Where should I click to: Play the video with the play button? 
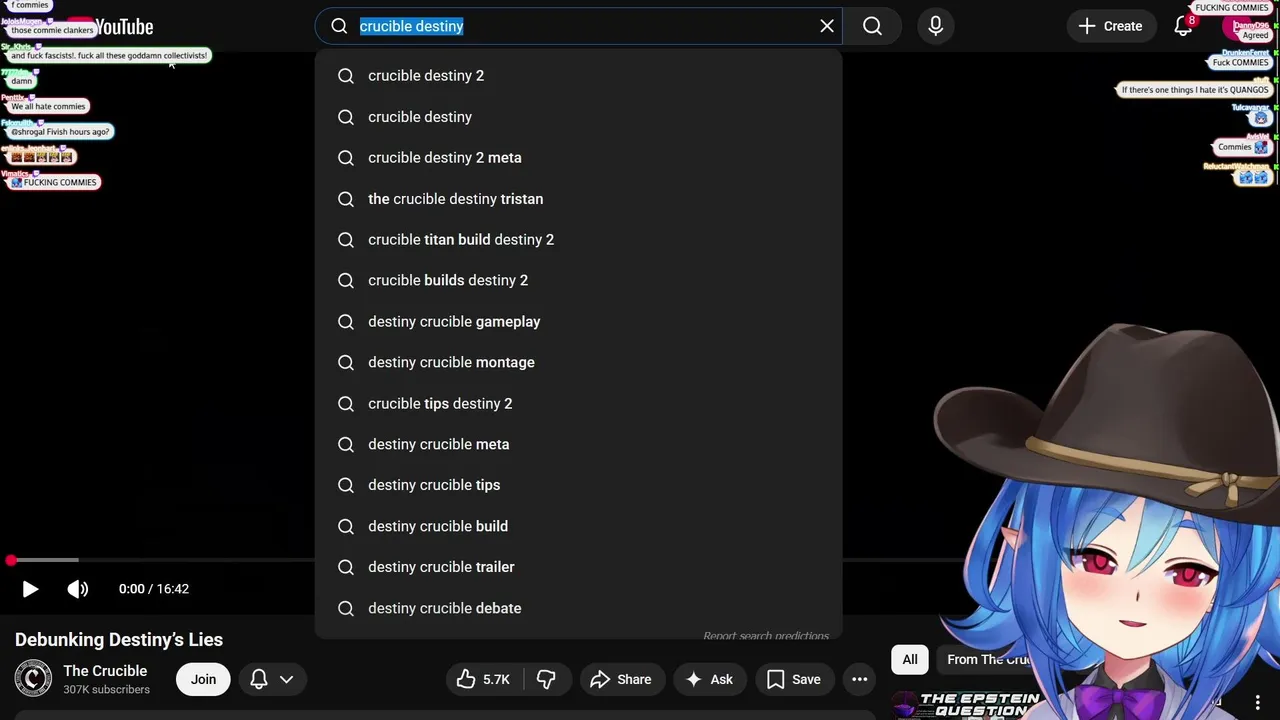[30, 589]
